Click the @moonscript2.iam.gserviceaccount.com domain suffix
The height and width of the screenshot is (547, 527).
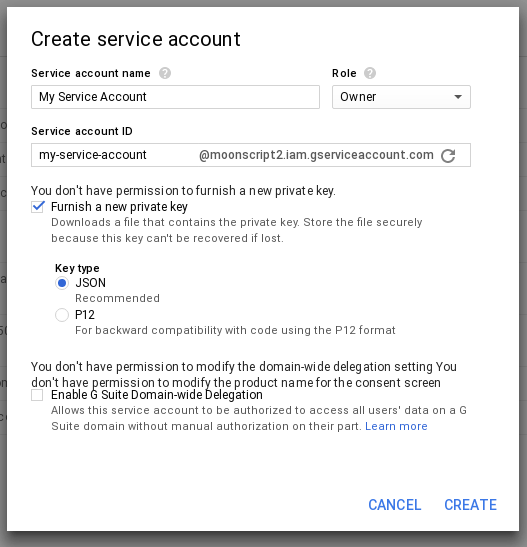tap(316, 155)
